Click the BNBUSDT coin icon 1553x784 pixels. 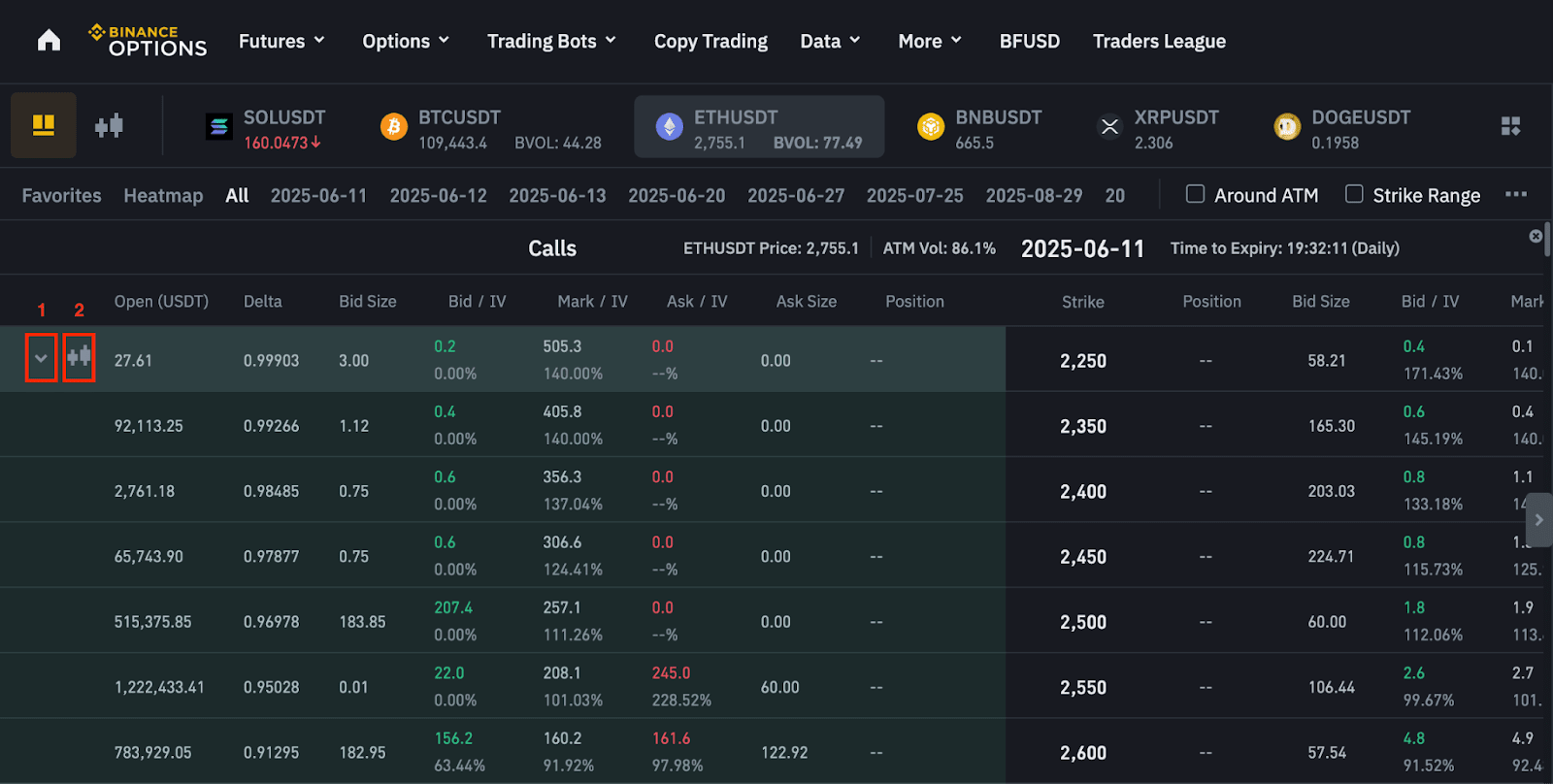pos(931,127)
